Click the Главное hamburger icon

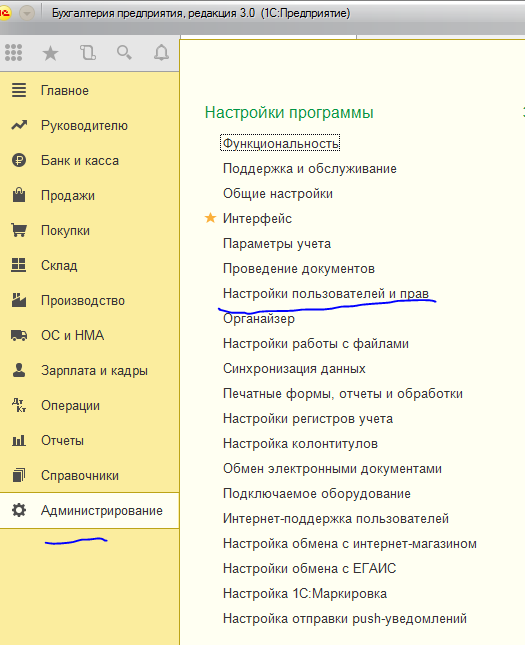point(19,90)
